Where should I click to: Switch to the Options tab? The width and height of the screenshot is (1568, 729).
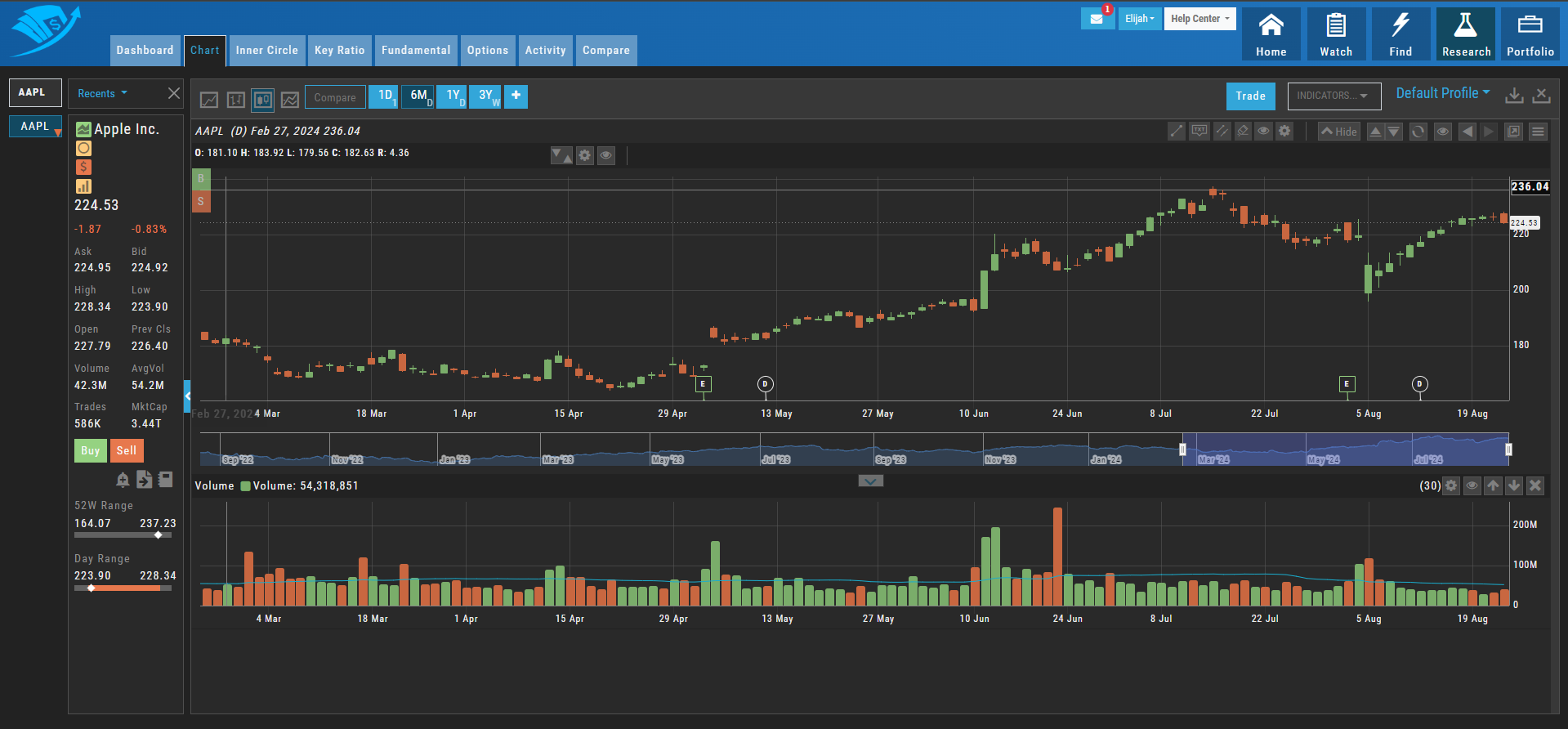pyautogui.click(x=488, y=51)
